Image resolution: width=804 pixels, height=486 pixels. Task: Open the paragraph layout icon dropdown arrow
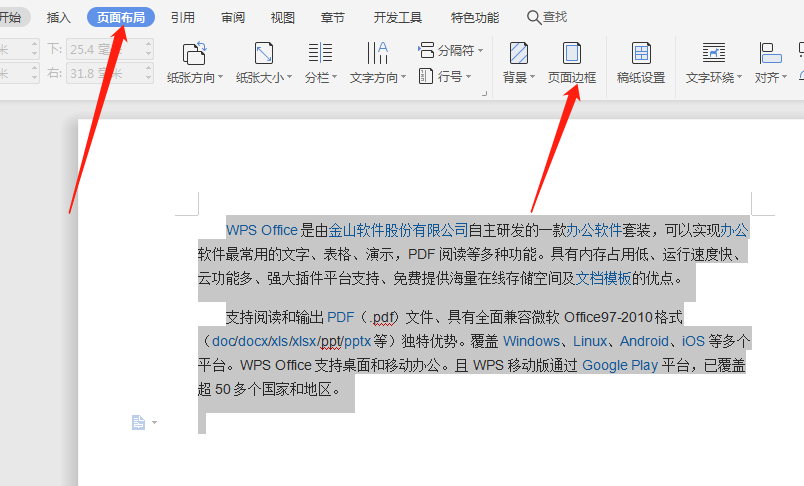tap(155, 423)
